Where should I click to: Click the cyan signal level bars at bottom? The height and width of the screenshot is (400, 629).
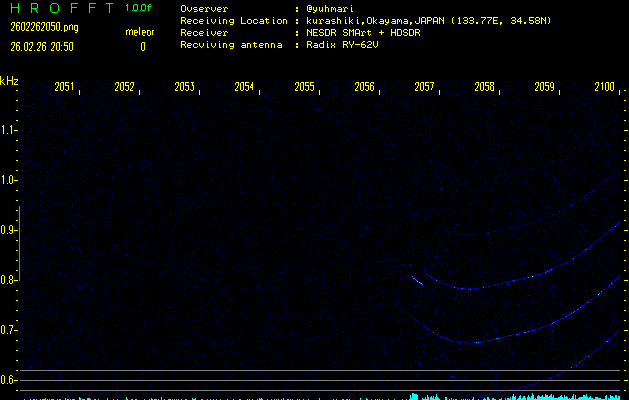(520, 396)
